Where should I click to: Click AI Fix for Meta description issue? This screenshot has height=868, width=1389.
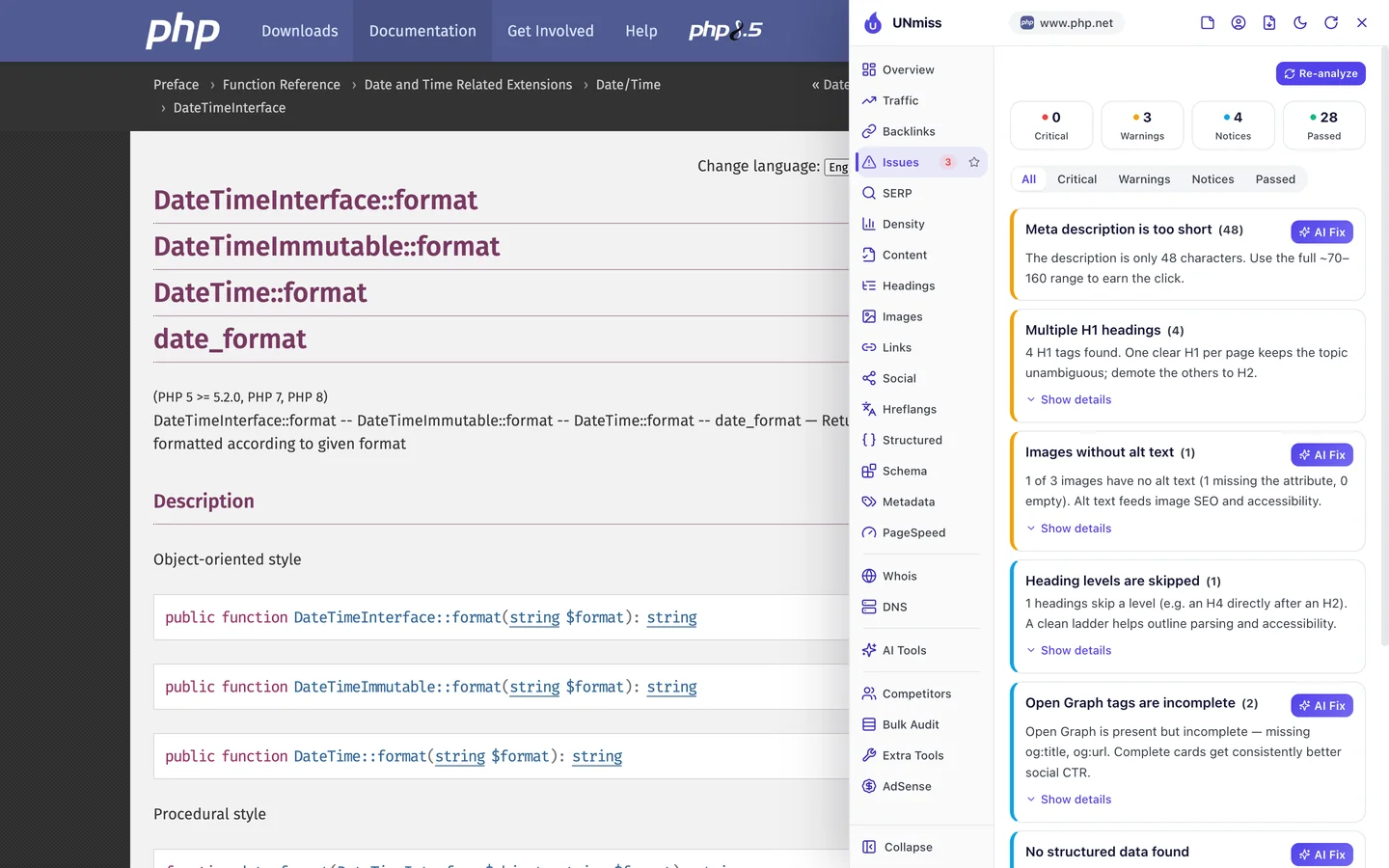1321,232
